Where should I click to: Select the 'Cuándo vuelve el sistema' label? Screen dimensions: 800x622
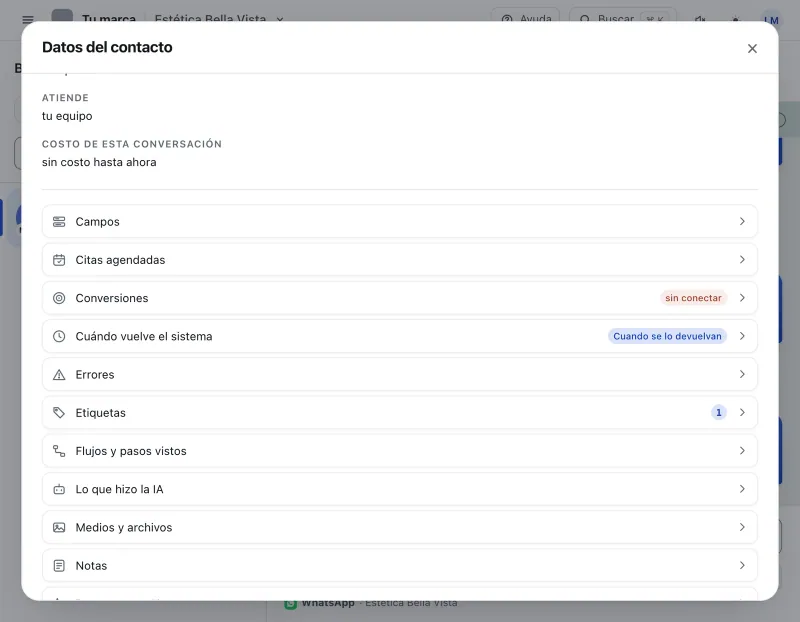click(144, 336)
